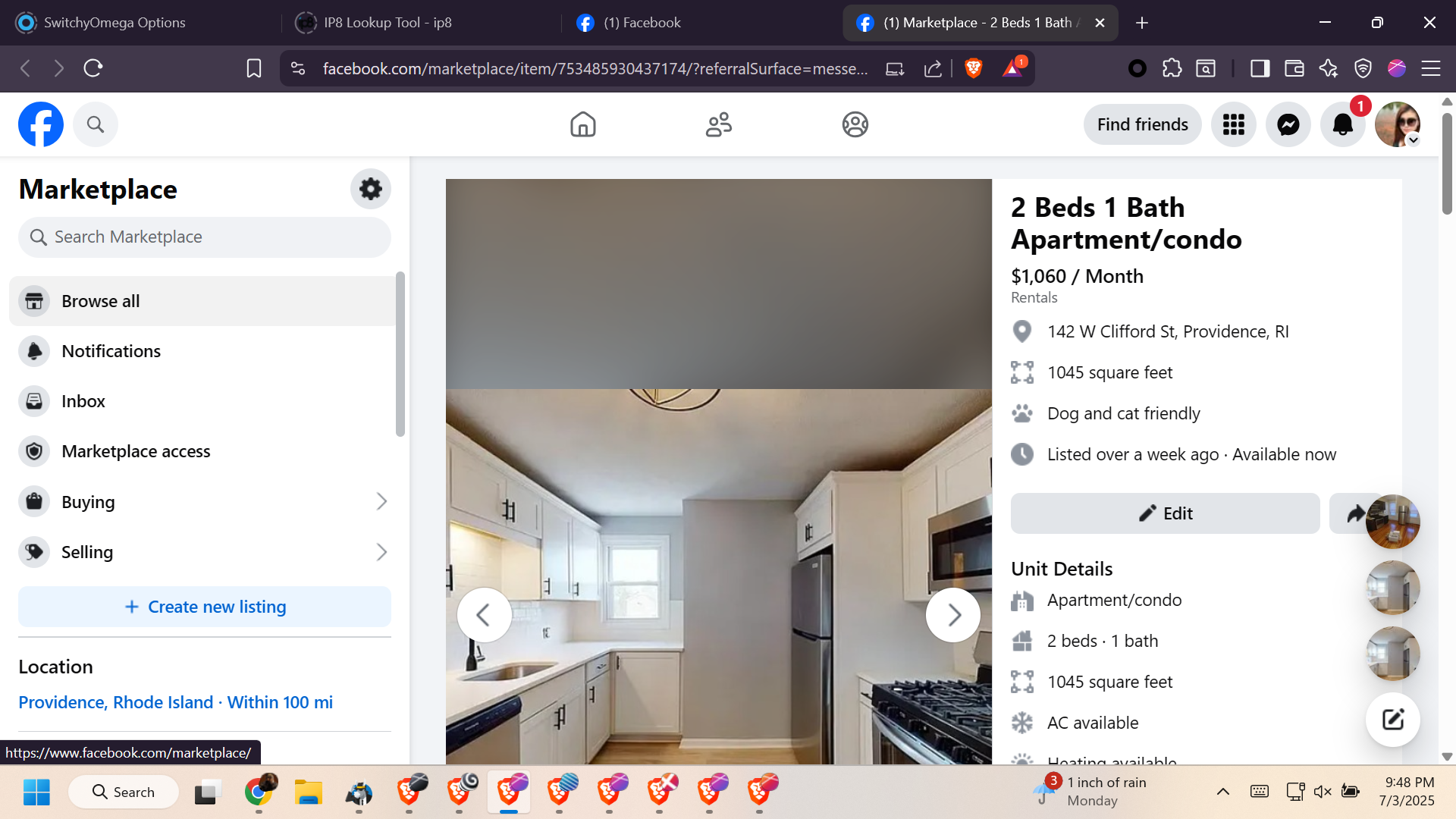1456x819 pixels.
Task: Click the compose new message icon
Action: pos(1392,720)
